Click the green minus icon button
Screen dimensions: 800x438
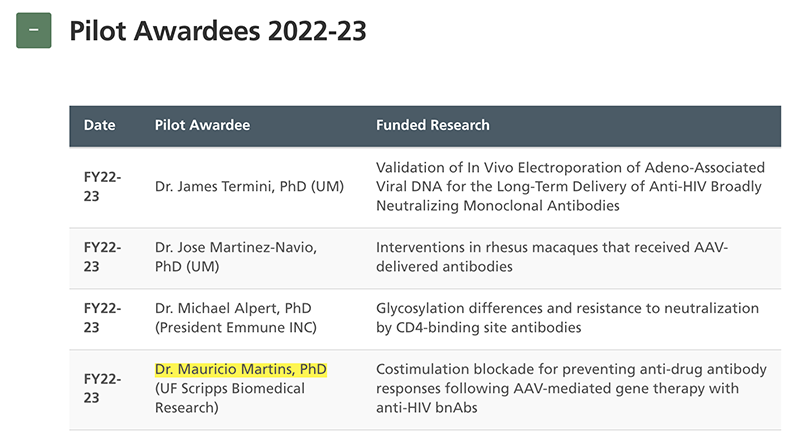coord(34,31)
